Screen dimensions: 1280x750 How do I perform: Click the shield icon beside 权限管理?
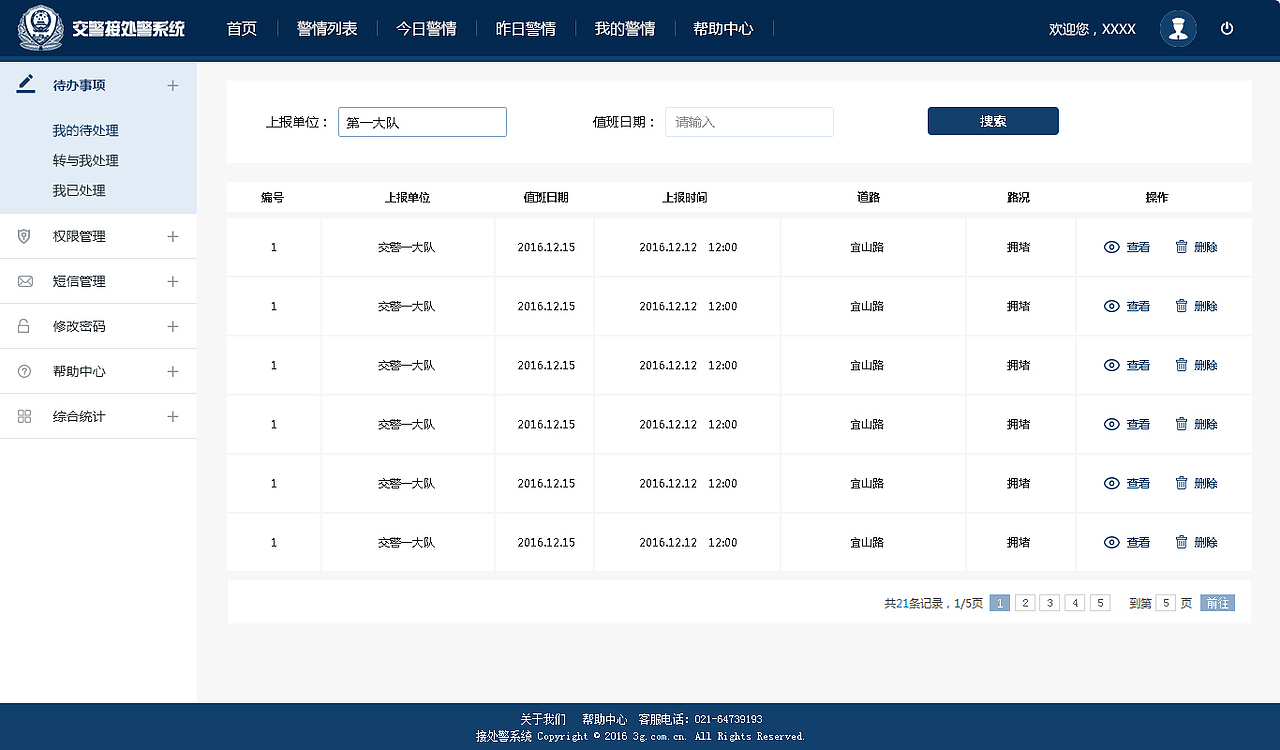click(x=24, y=236)
